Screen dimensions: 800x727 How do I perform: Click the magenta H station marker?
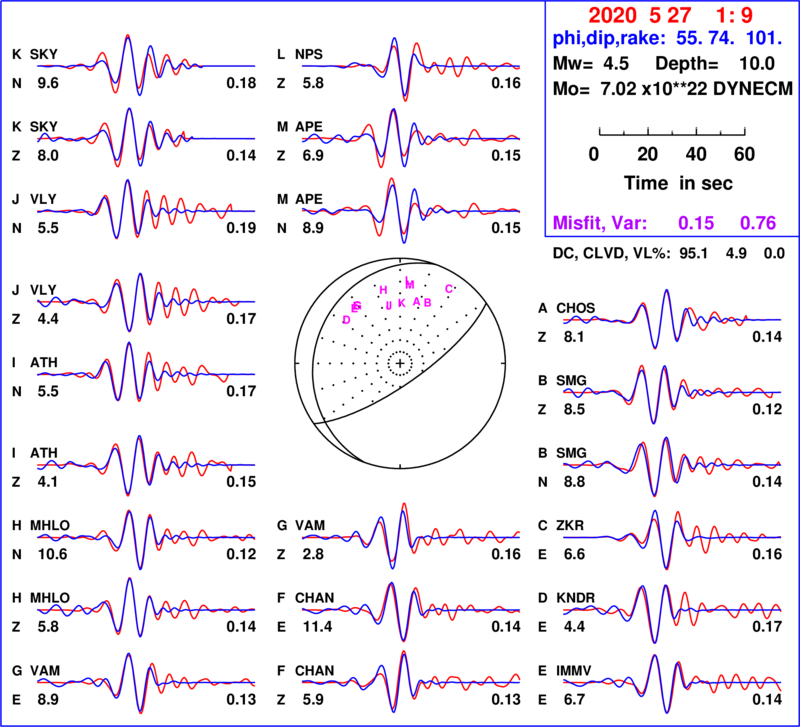click(383, 290)
